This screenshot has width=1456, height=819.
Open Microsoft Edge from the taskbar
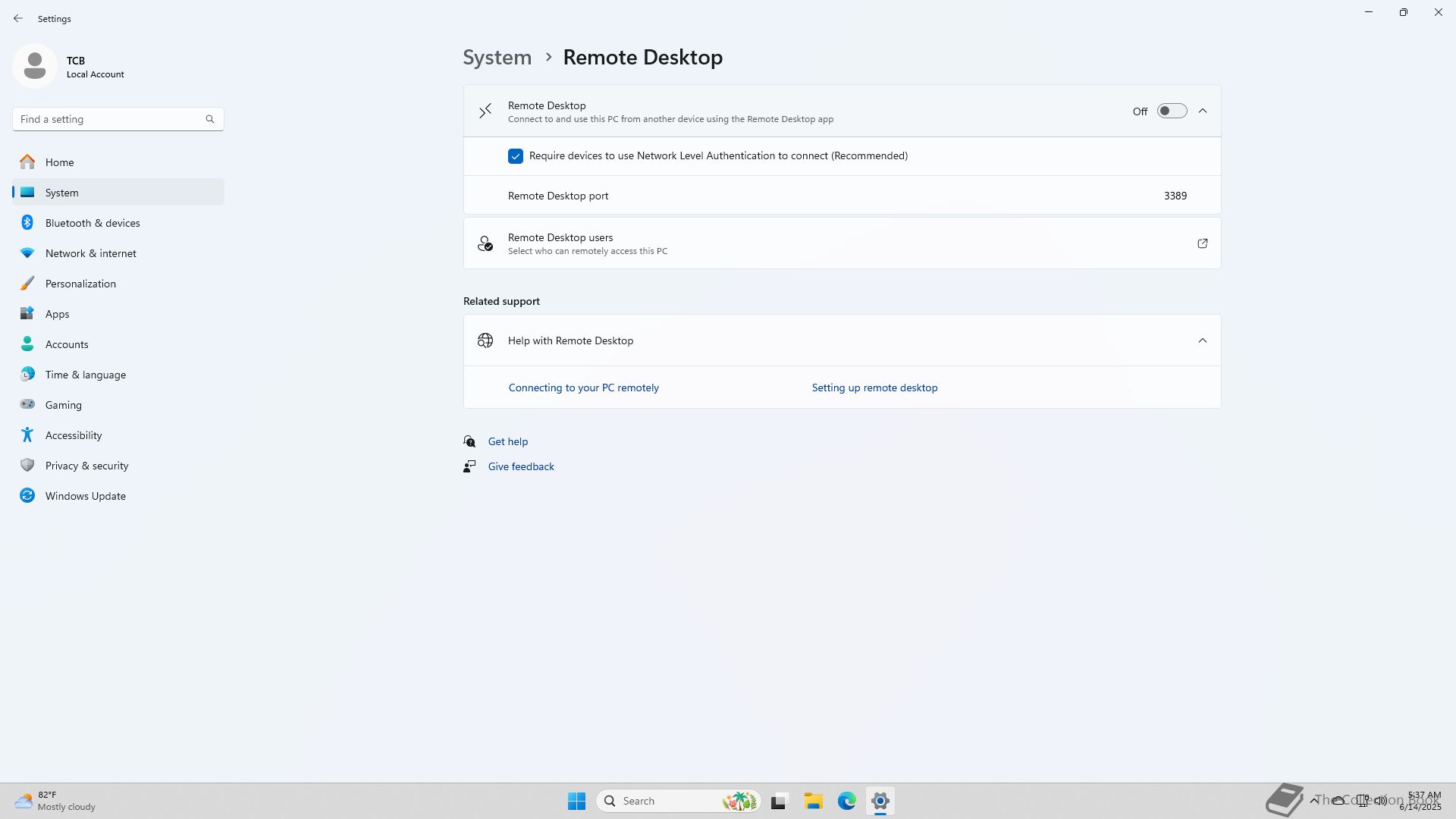pyautogui.click(x=846, y=801)
